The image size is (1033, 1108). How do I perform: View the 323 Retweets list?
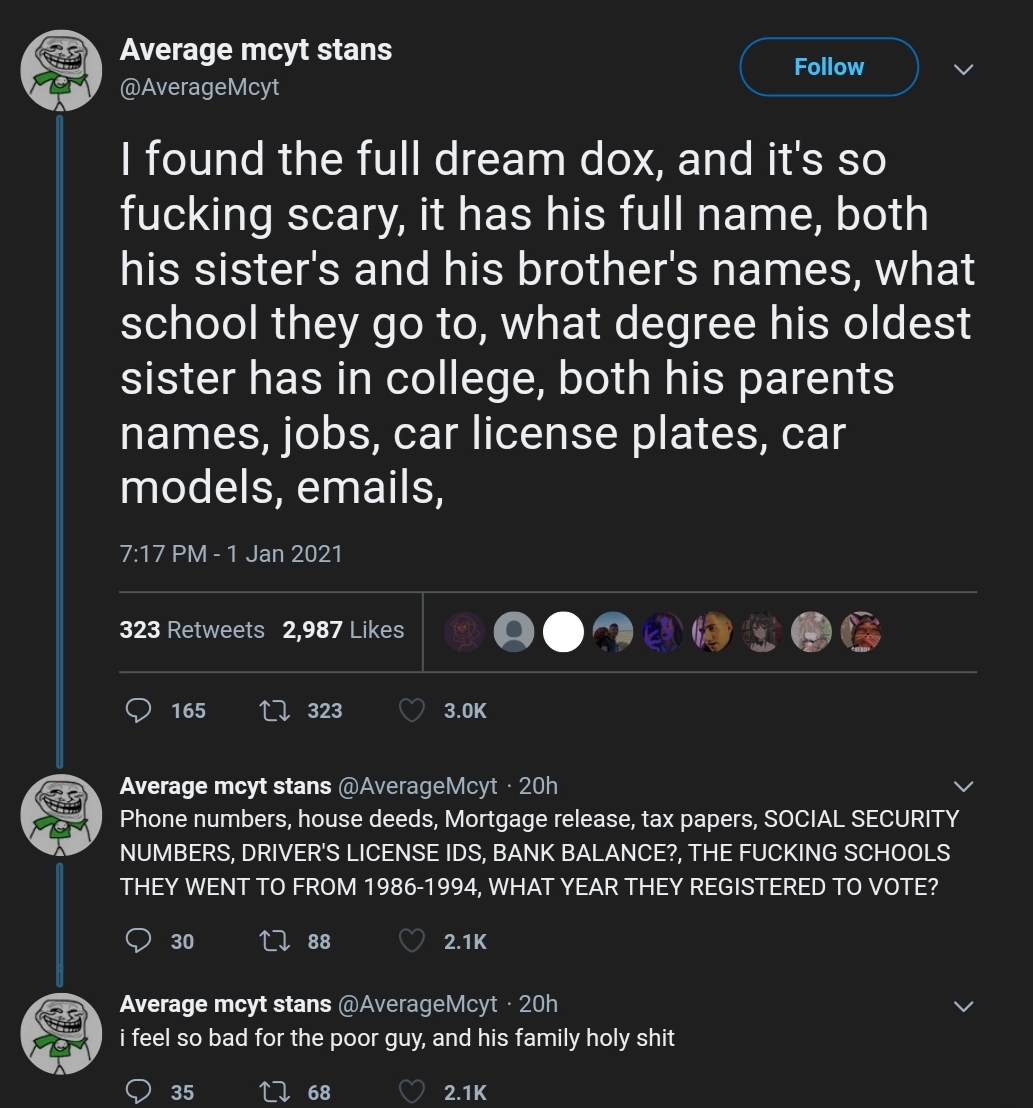tap(191, 630)
